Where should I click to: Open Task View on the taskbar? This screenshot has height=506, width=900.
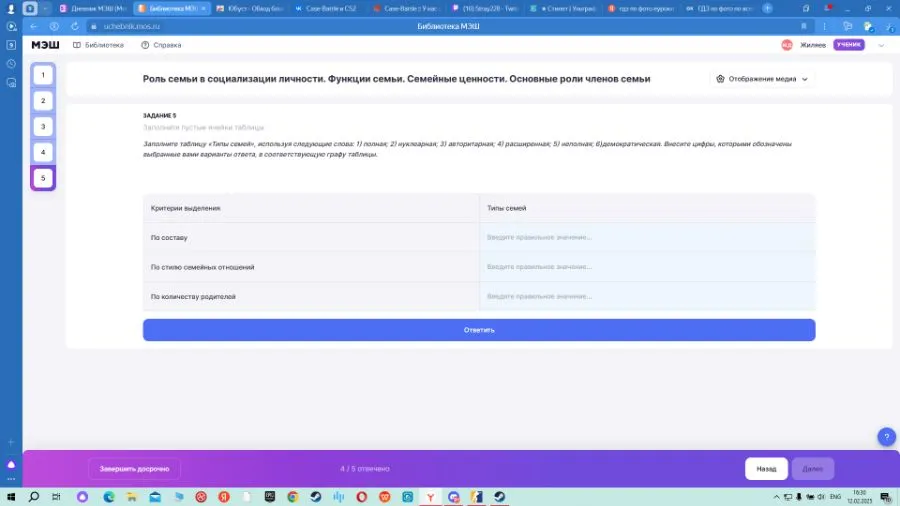tap(56, 497)
